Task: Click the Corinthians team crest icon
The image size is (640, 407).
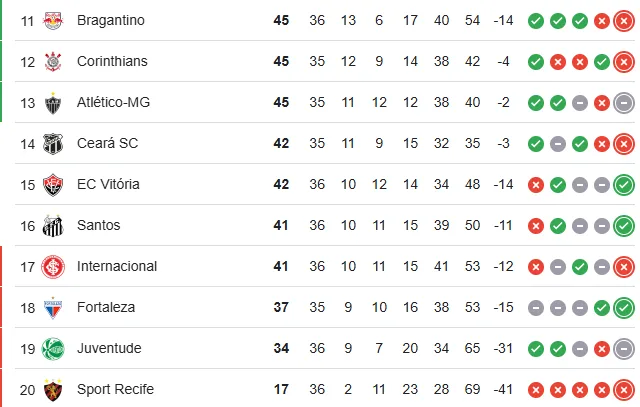Action: tap(53, 61)
